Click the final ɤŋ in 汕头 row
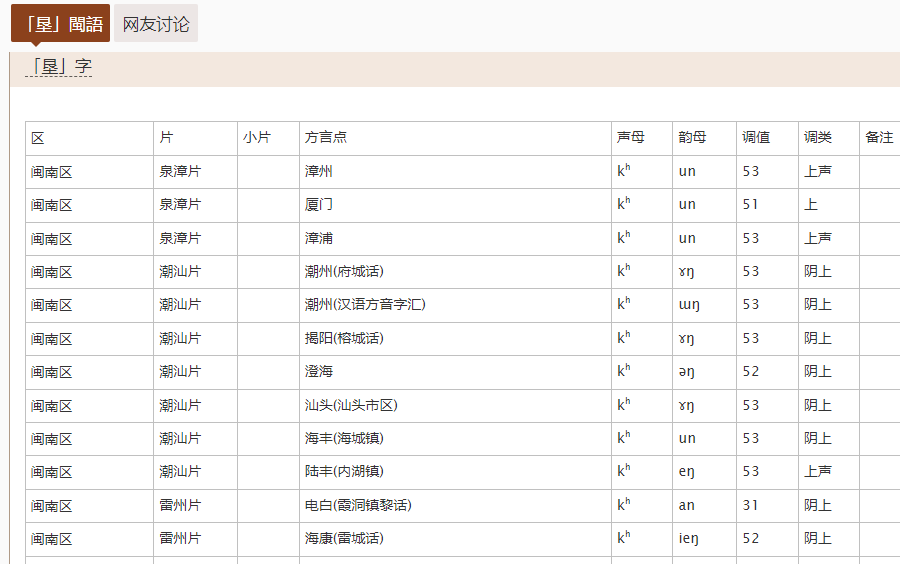 tap(686, 407)
